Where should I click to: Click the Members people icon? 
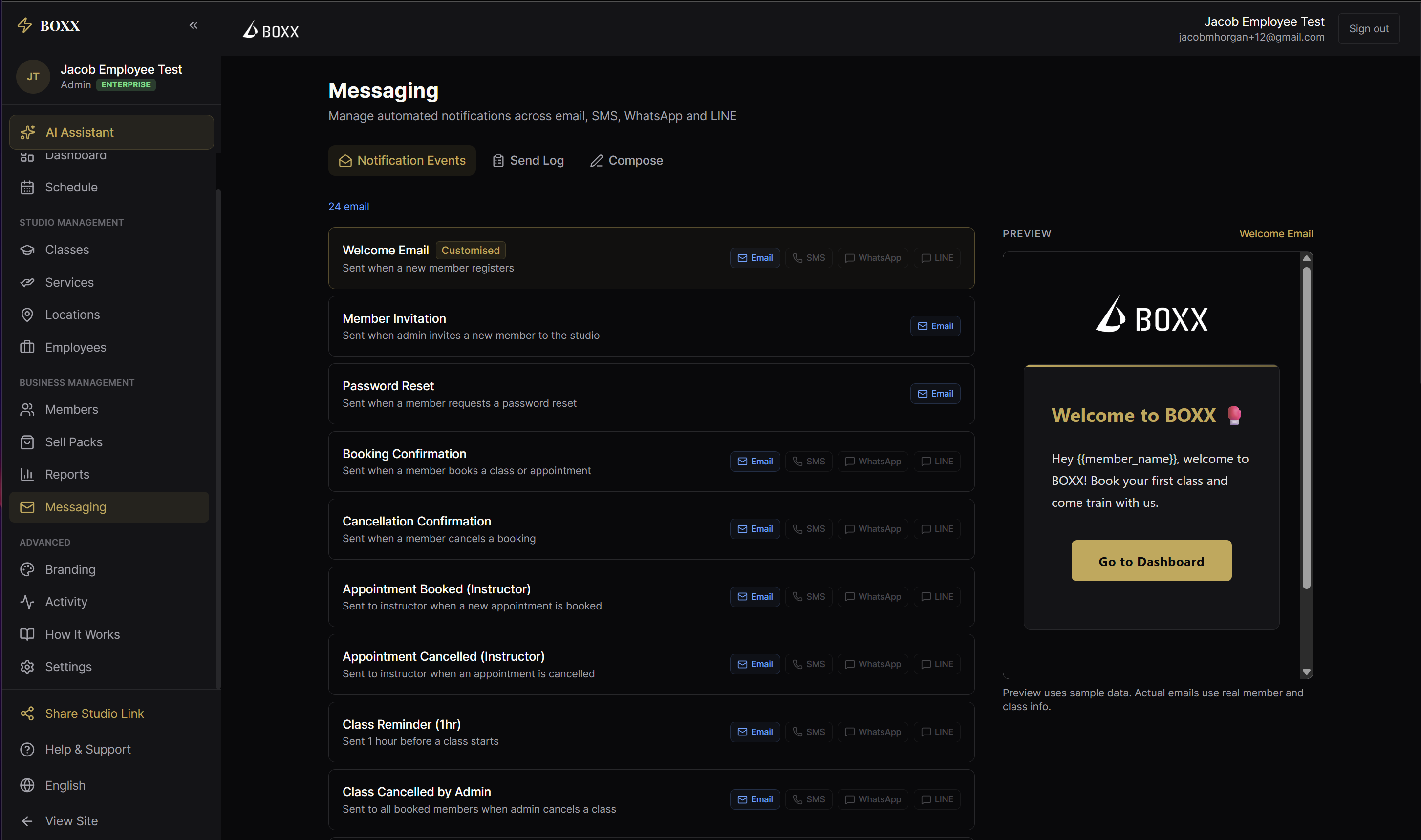click(x=27, y=409)
